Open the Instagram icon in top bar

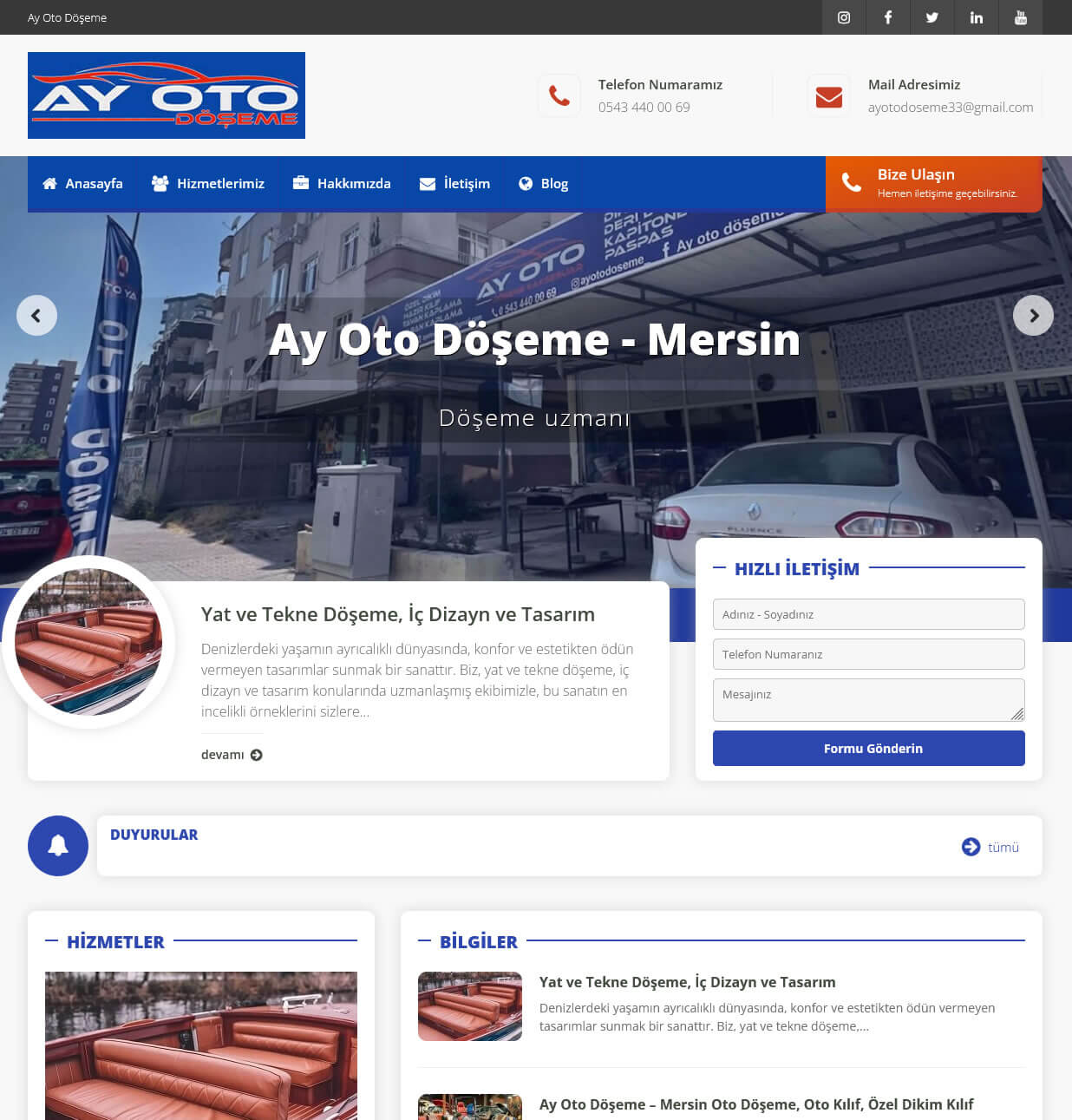click(x=842, y=17)
